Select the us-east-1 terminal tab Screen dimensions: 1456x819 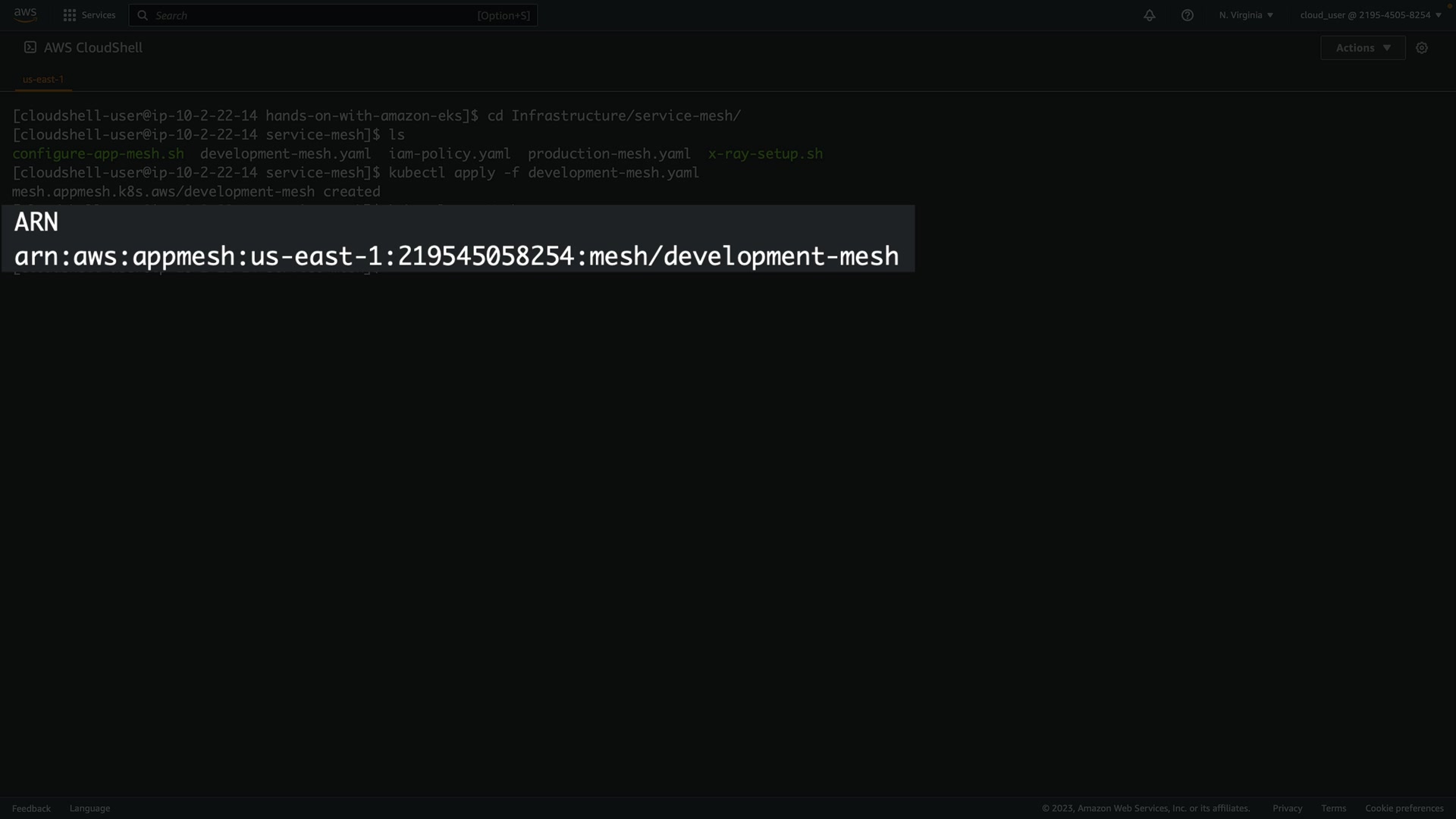[x=43, y=79]
